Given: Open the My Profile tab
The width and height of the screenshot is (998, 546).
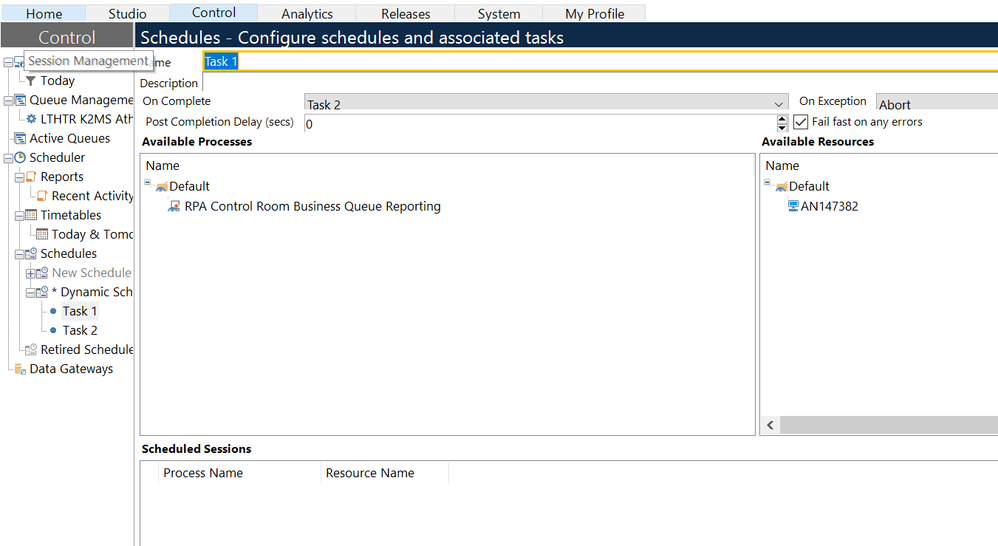Looking at the screenshot, I should coord(594,13).
